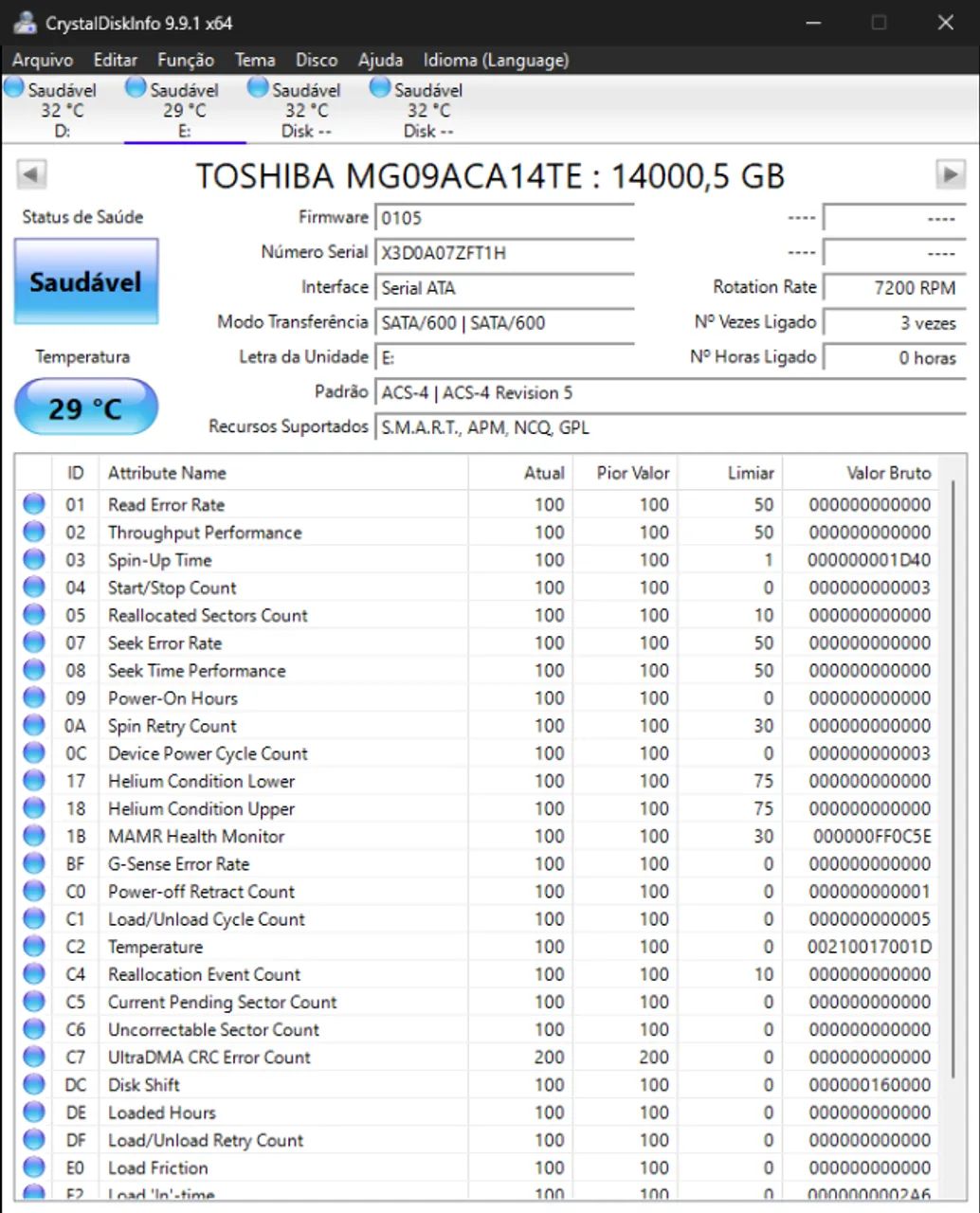Click status orb for MAMR Health Monitor
Image resolution: width=980 pixels, height=1213 pixels.
(x=34, y=835)
